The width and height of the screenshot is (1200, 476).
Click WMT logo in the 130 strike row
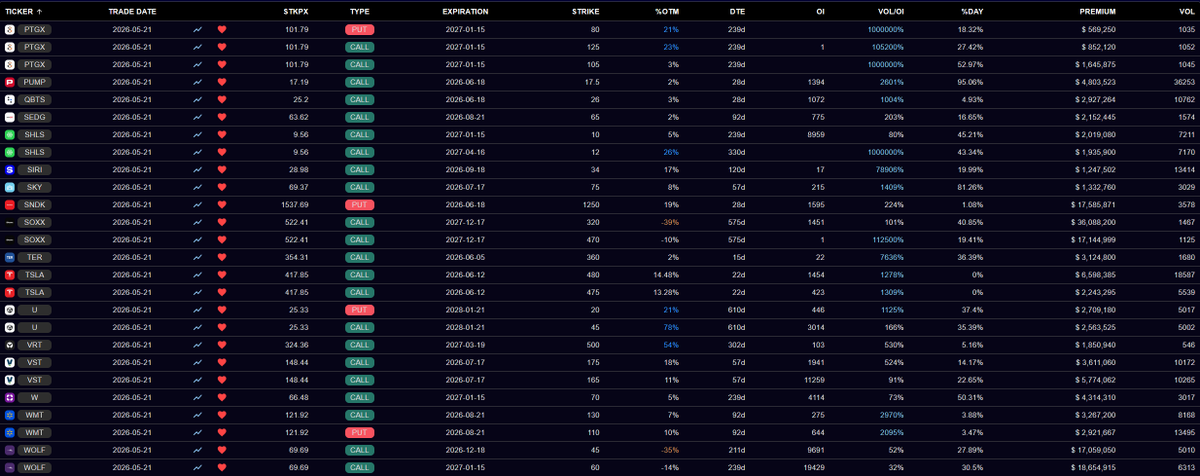(x=10, y=415)
